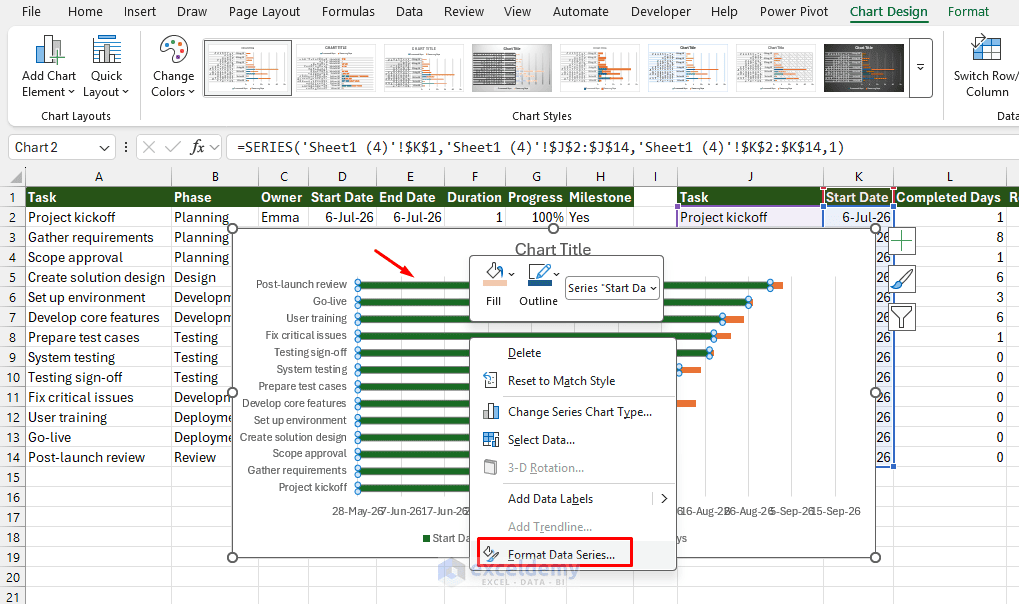Open the Power Pivot tab

click(x=794, y=12)
